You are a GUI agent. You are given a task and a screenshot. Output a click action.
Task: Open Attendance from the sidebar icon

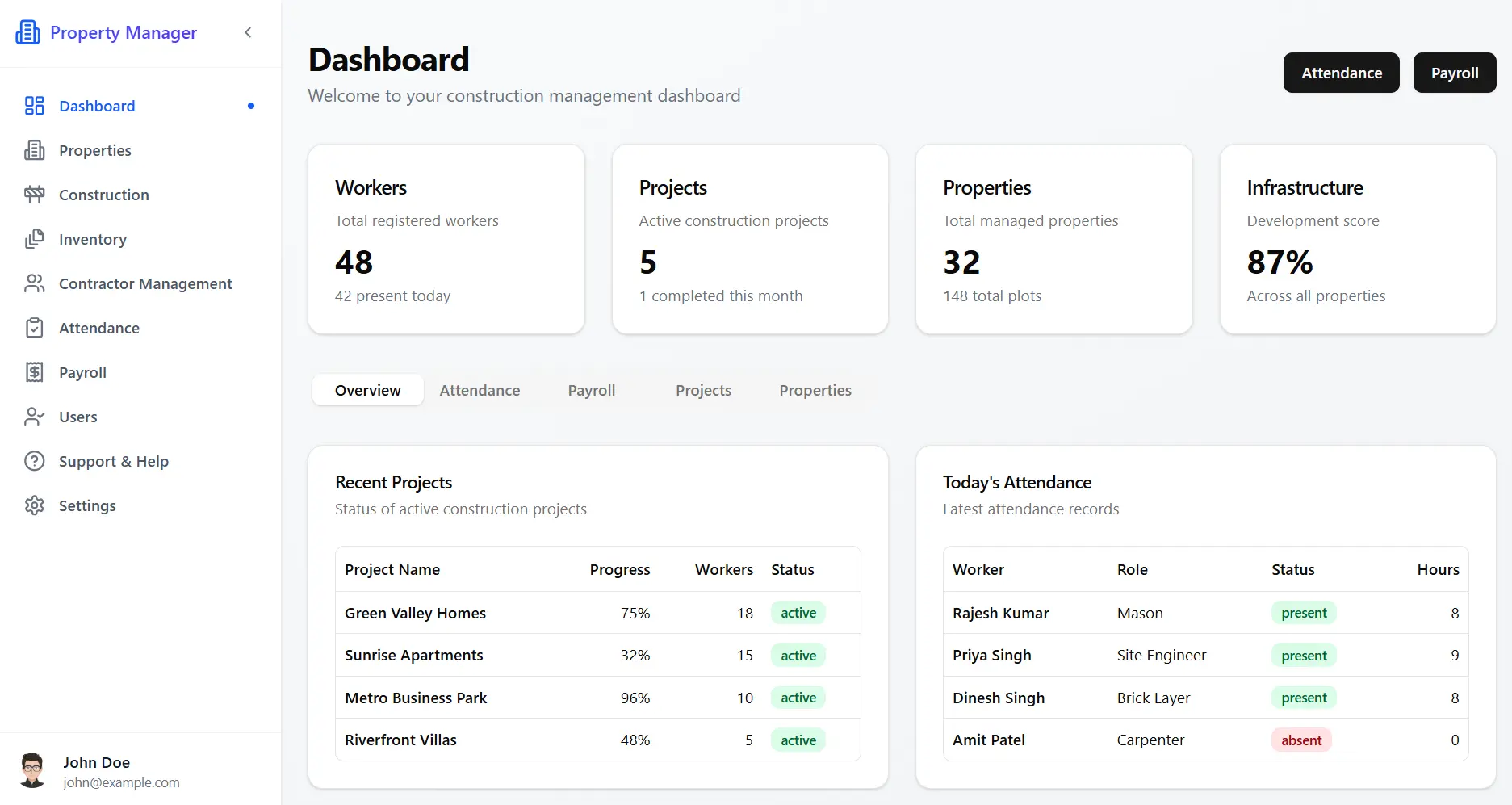click(x=34, y=328)
